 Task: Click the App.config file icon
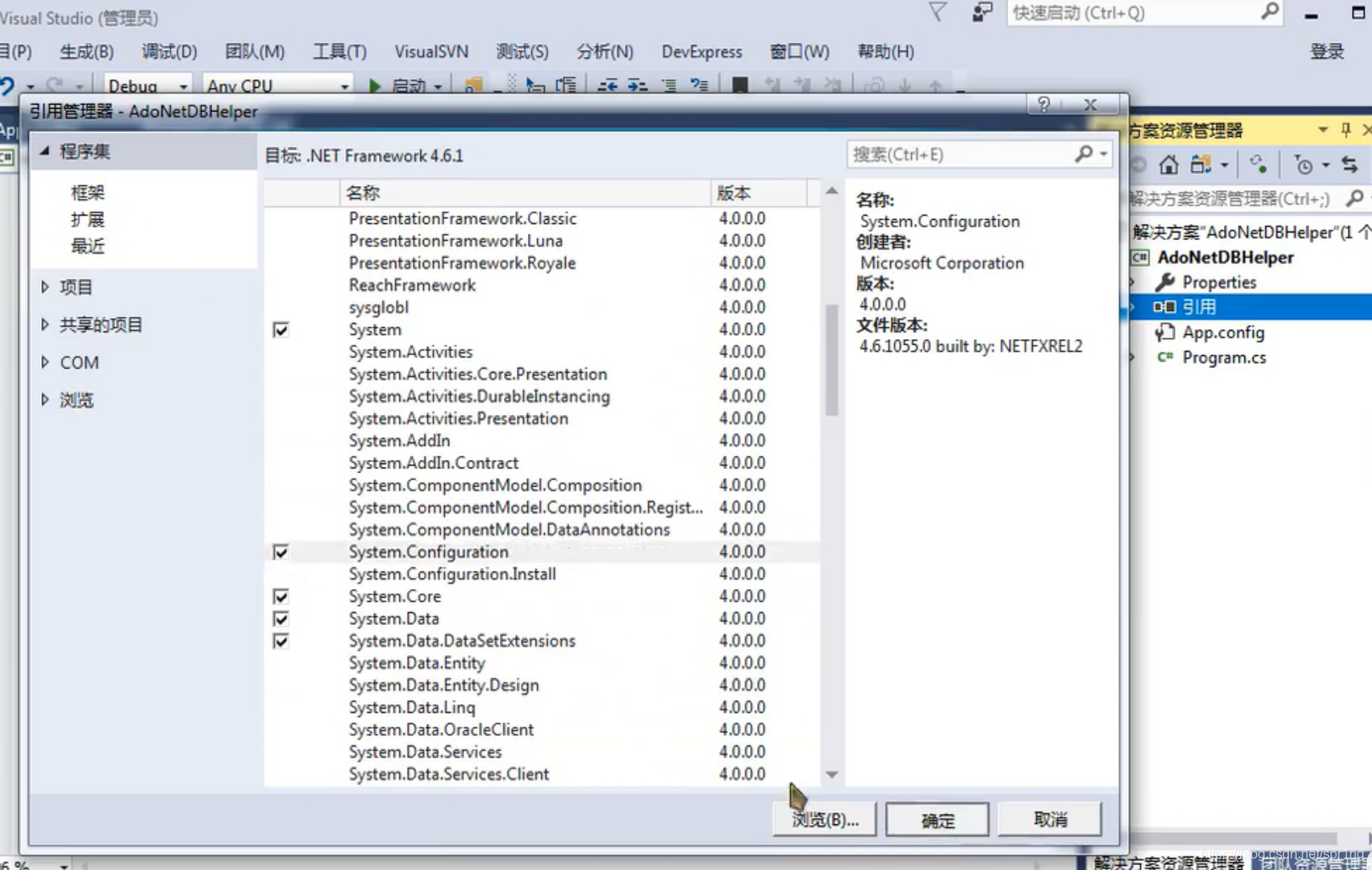click(x=1165, y=332)
